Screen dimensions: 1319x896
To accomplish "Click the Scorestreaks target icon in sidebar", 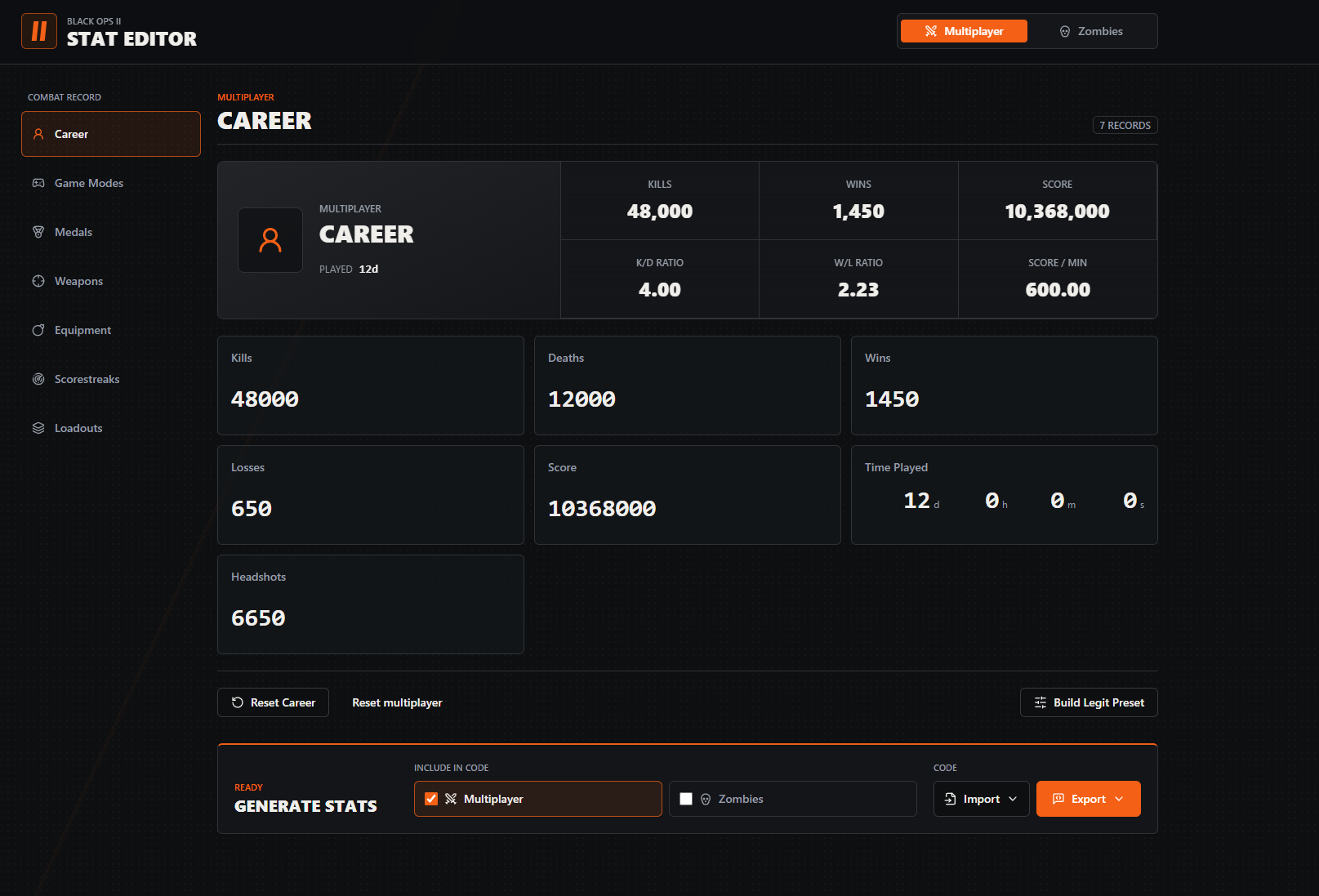I will pos(38,379).
